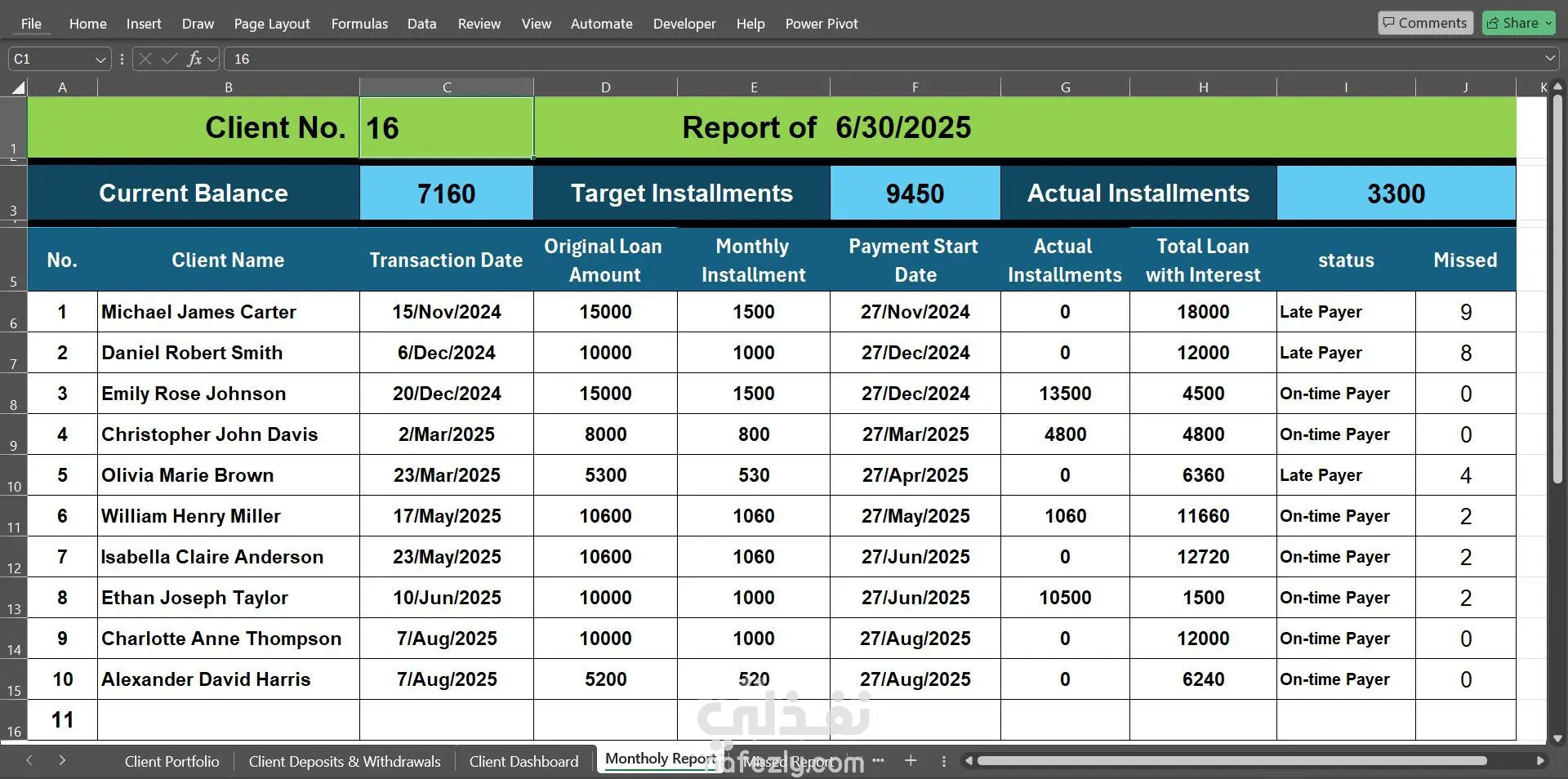Select column H header
The width and height of the screenshot is (1568, 779).
pyautogui.click(x=1203, y=87)
